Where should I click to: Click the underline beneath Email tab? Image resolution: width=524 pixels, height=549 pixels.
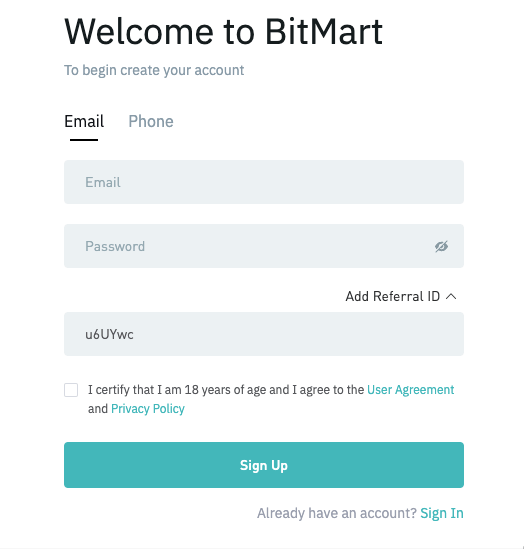click(x=84, y=140)
